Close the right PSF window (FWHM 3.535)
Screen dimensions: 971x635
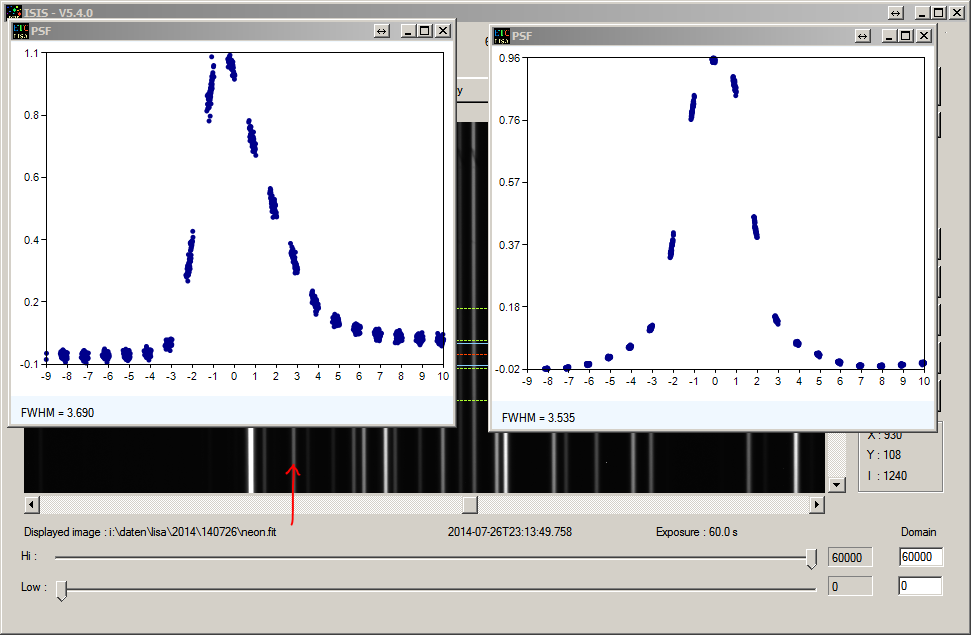click(923, 36)
